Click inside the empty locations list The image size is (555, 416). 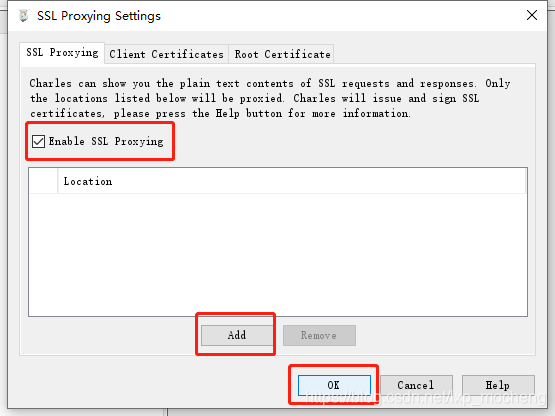[x=278, y=254]
